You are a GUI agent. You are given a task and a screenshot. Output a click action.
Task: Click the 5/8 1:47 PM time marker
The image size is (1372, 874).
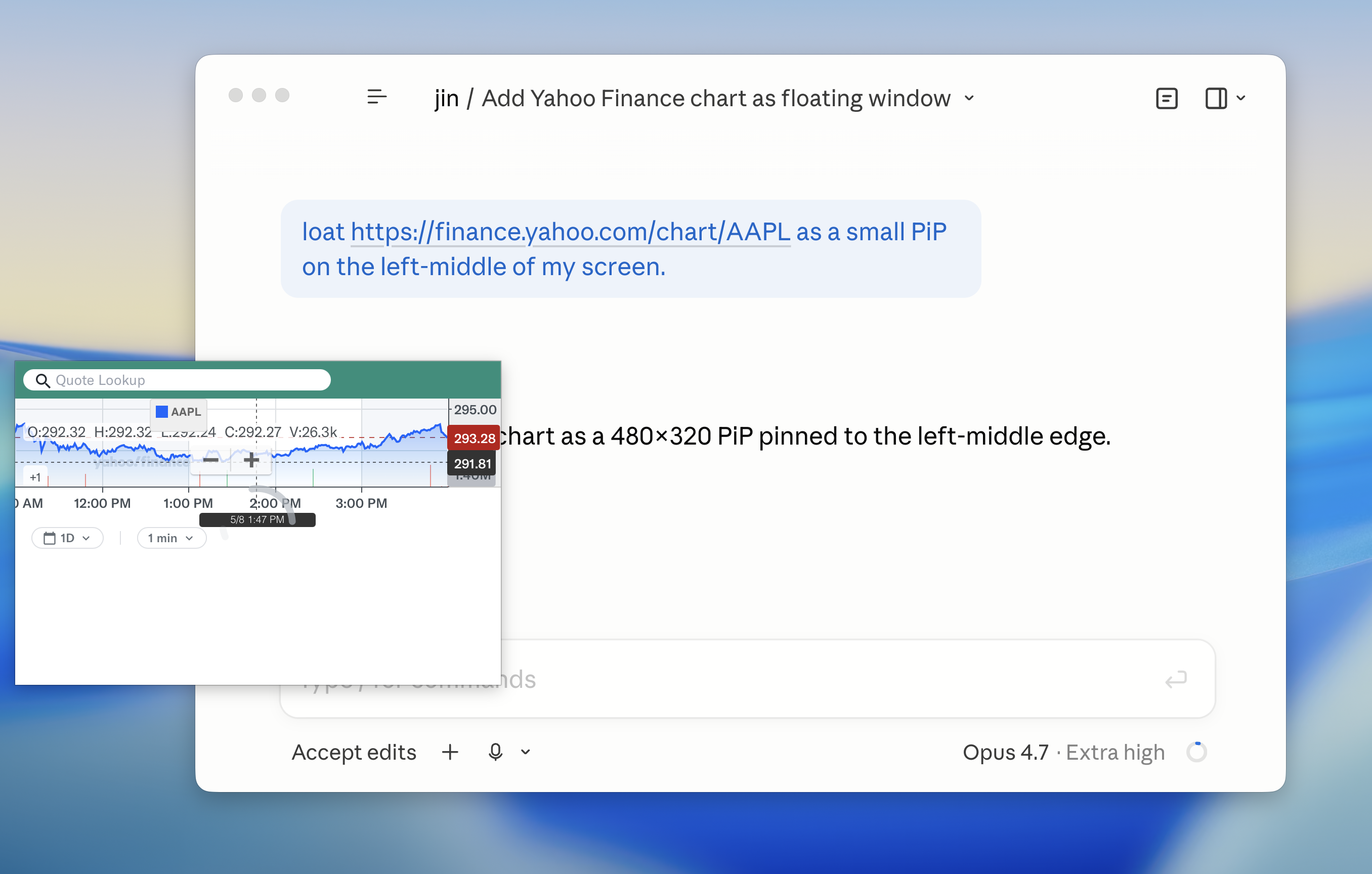click(x=257, y=519)
